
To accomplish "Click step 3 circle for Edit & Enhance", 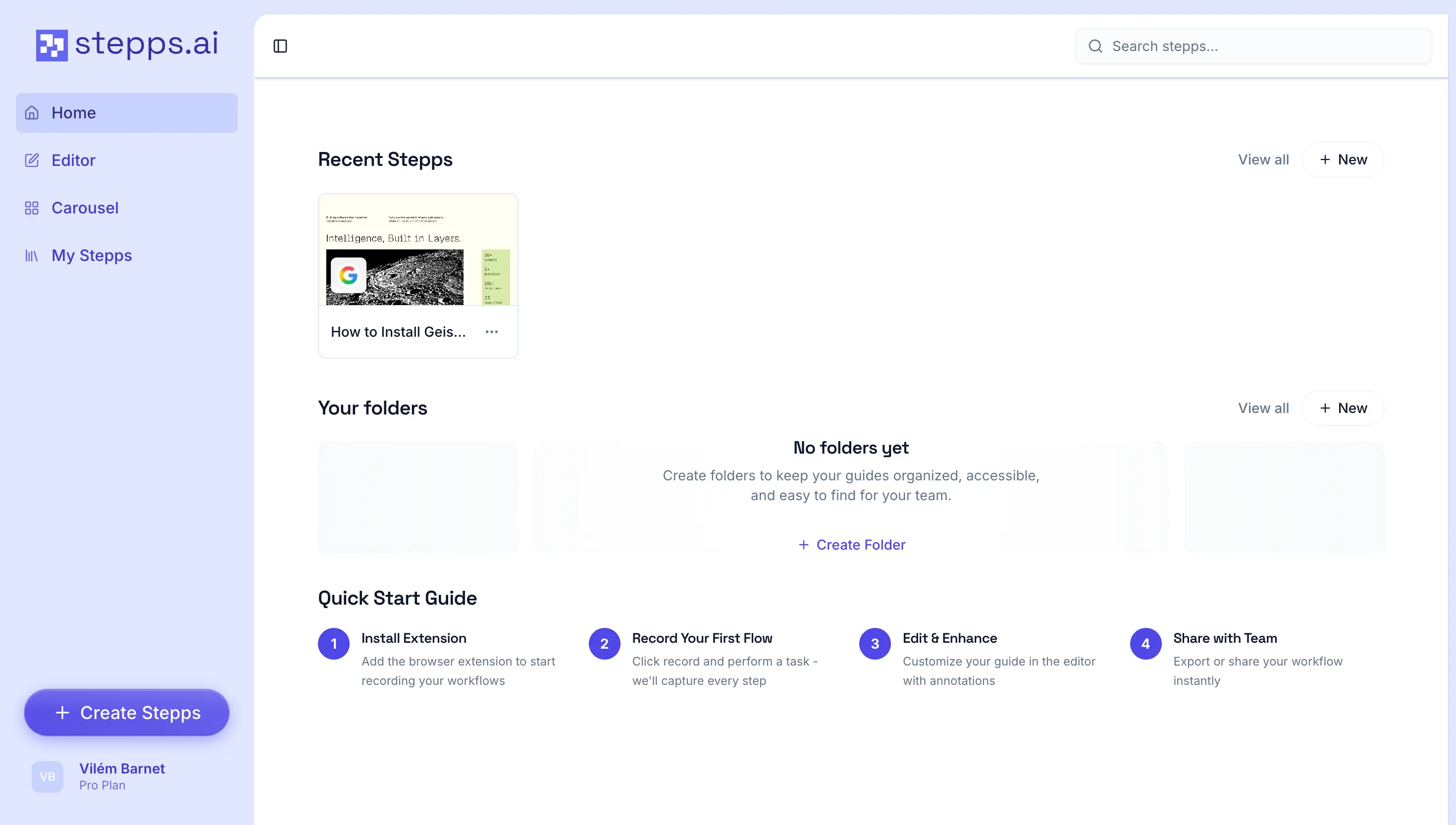I will pos(875,643).
